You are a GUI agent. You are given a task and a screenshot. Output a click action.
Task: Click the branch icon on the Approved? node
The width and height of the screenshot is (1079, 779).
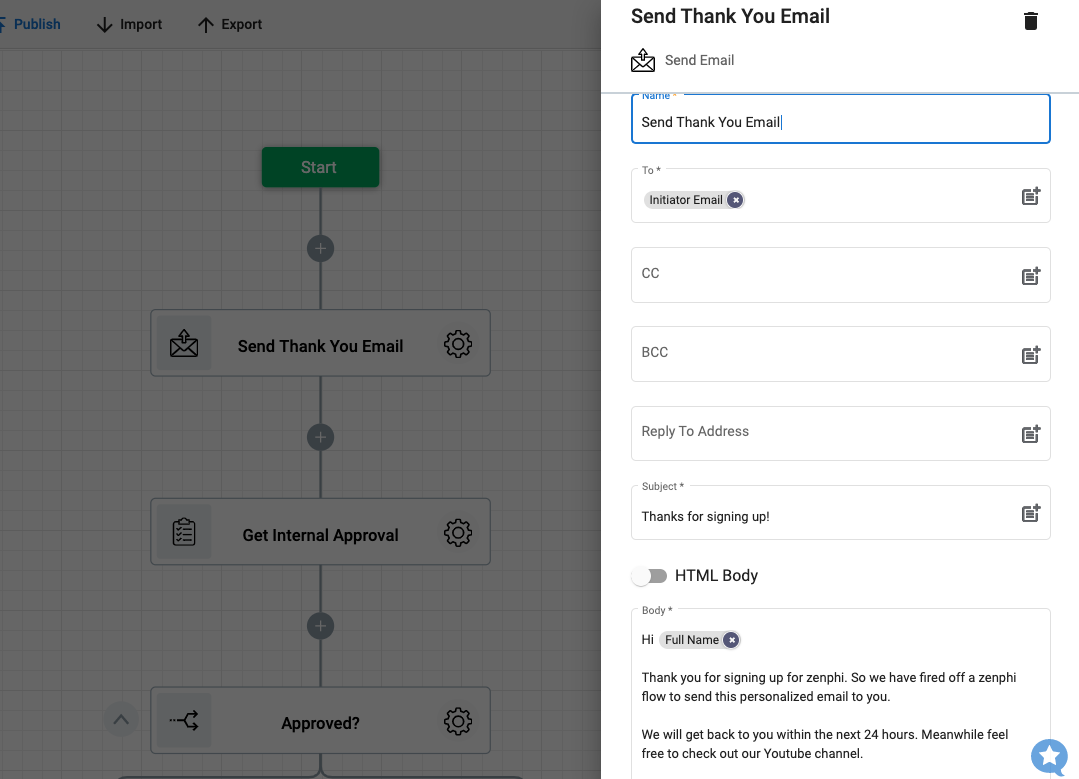[x=184, y=721]
